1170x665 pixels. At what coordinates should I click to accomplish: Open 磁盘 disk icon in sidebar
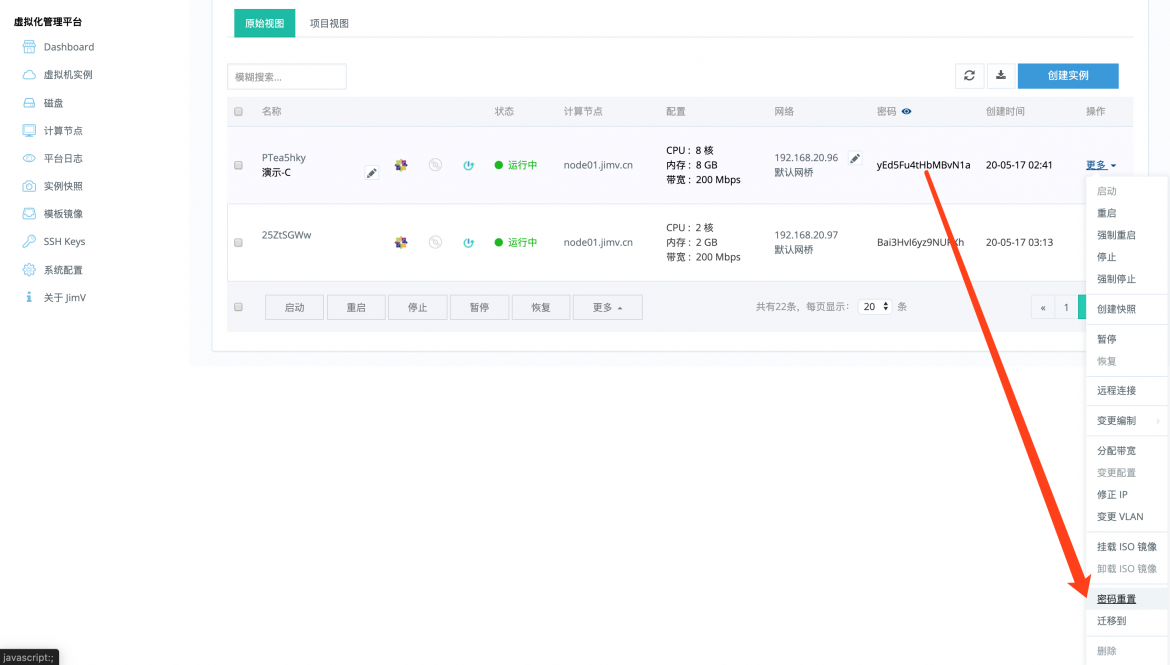pos(29,103)
